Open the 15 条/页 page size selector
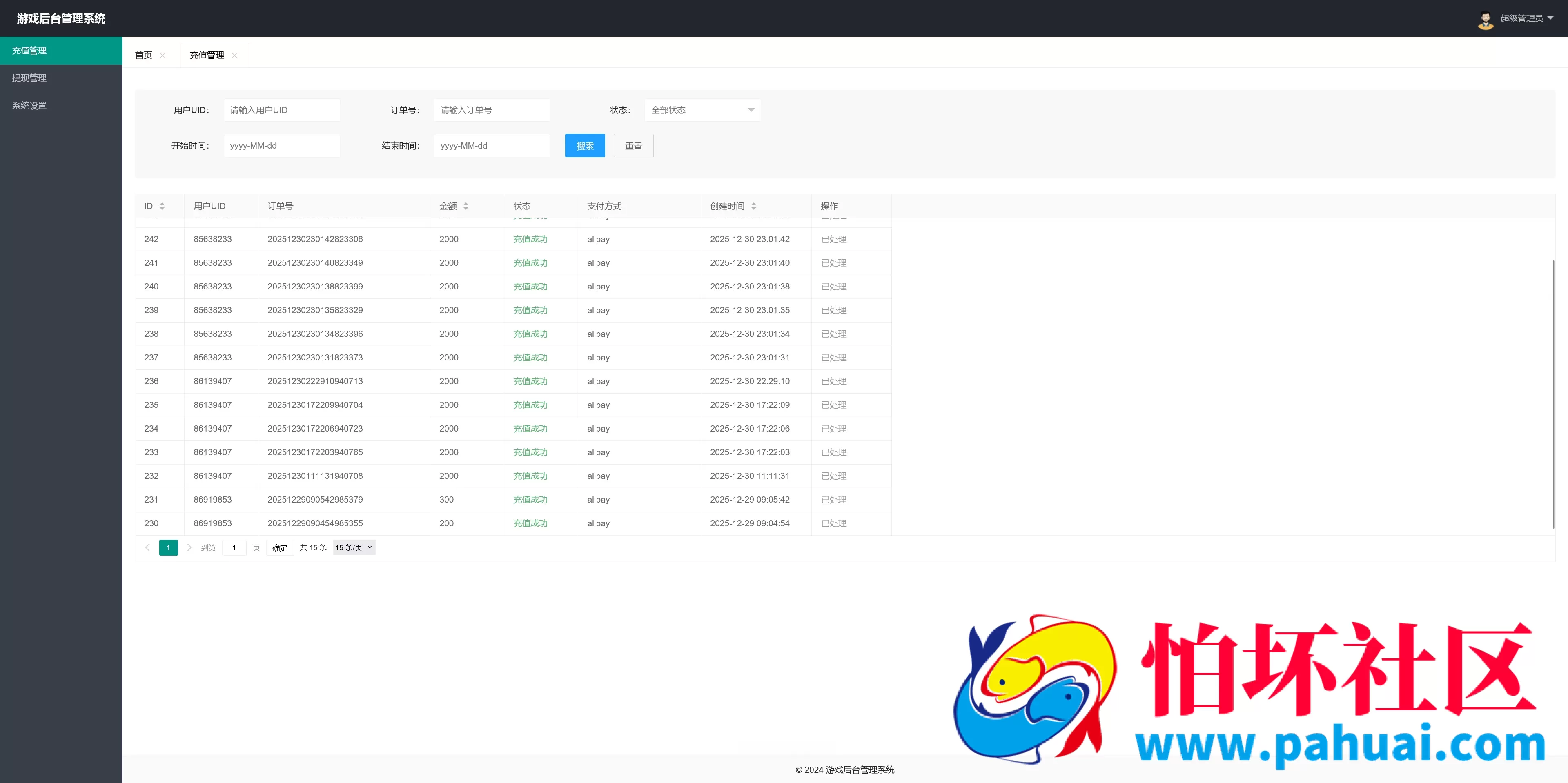This screenshot has height=783, width=1568. (354, 547)
